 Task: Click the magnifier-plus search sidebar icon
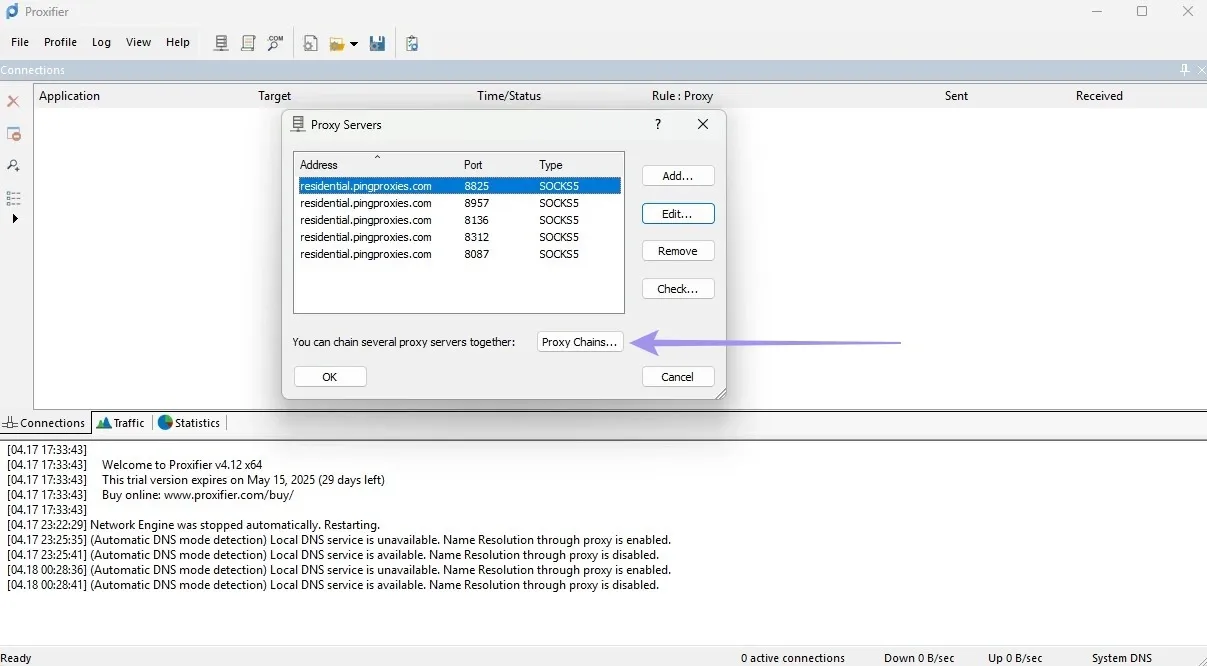click(14, 166)
